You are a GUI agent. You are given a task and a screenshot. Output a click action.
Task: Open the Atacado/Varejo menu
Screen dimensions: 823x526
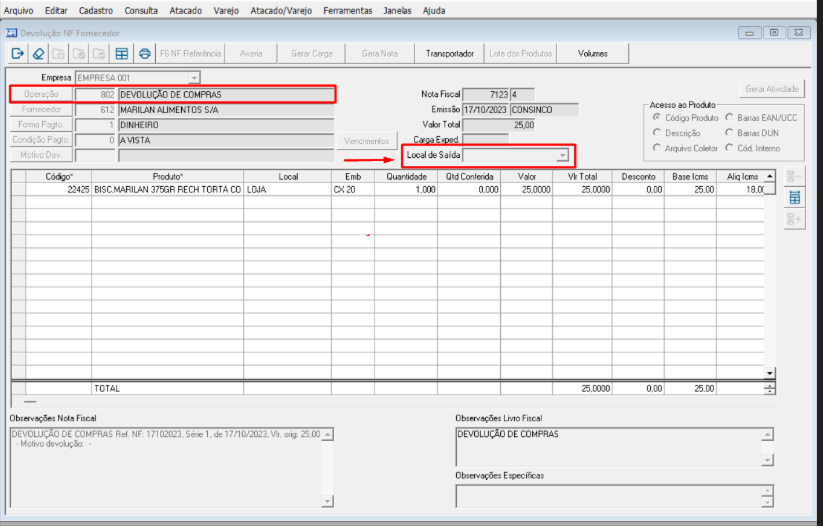pyautogui.click(x=281, y=10)
